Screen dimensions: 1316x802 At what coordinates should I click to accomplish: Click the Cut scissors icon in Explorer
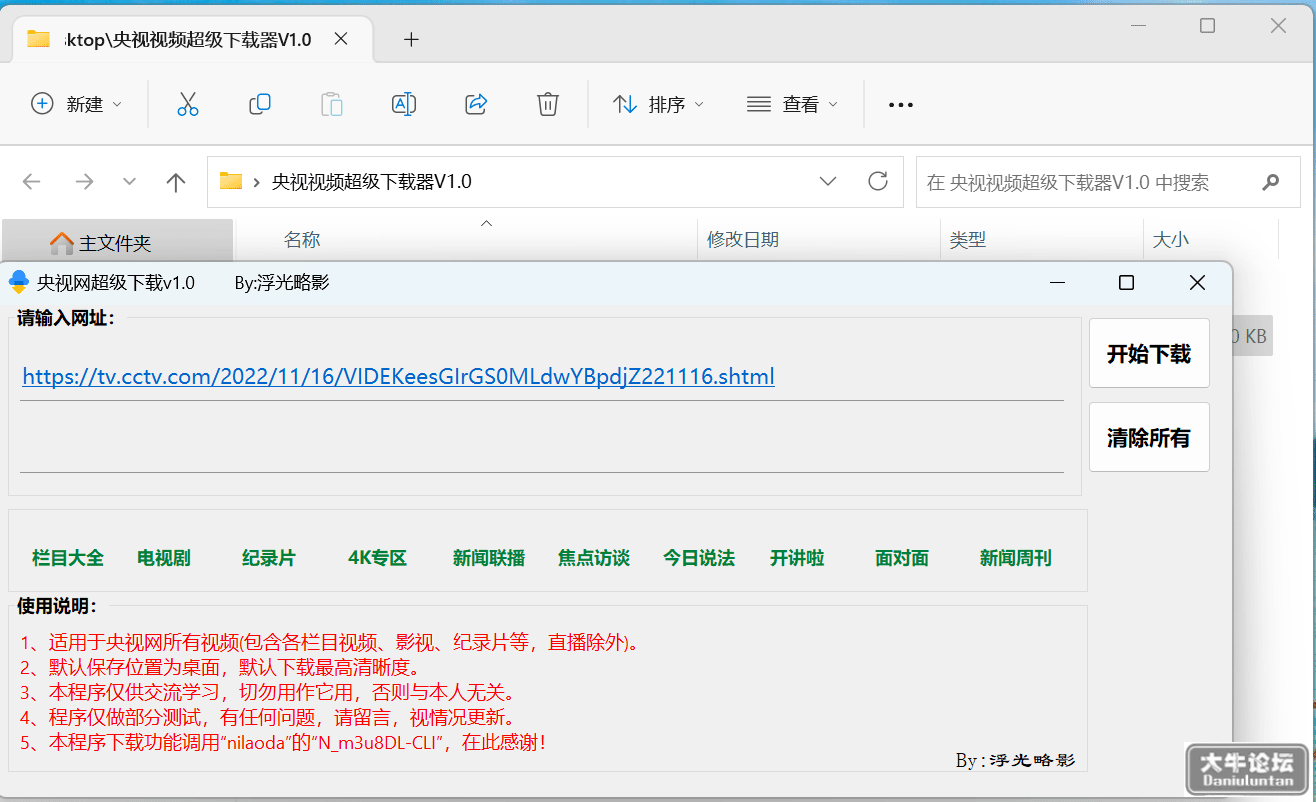188,104
